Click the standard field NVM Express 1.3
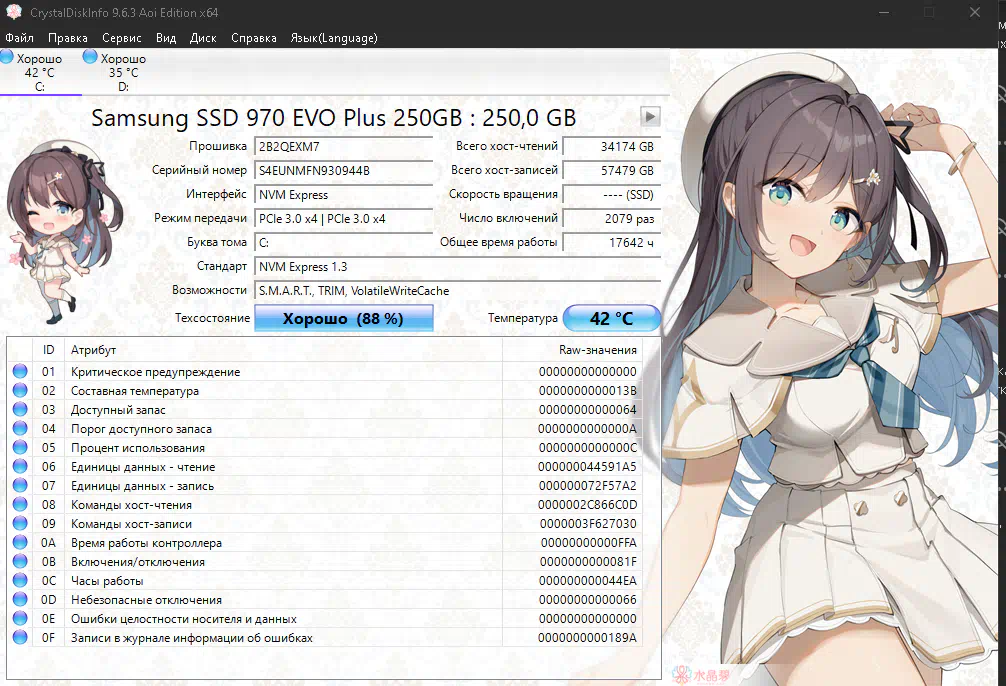The image size is (1006, 686). [x=457, y=267]
